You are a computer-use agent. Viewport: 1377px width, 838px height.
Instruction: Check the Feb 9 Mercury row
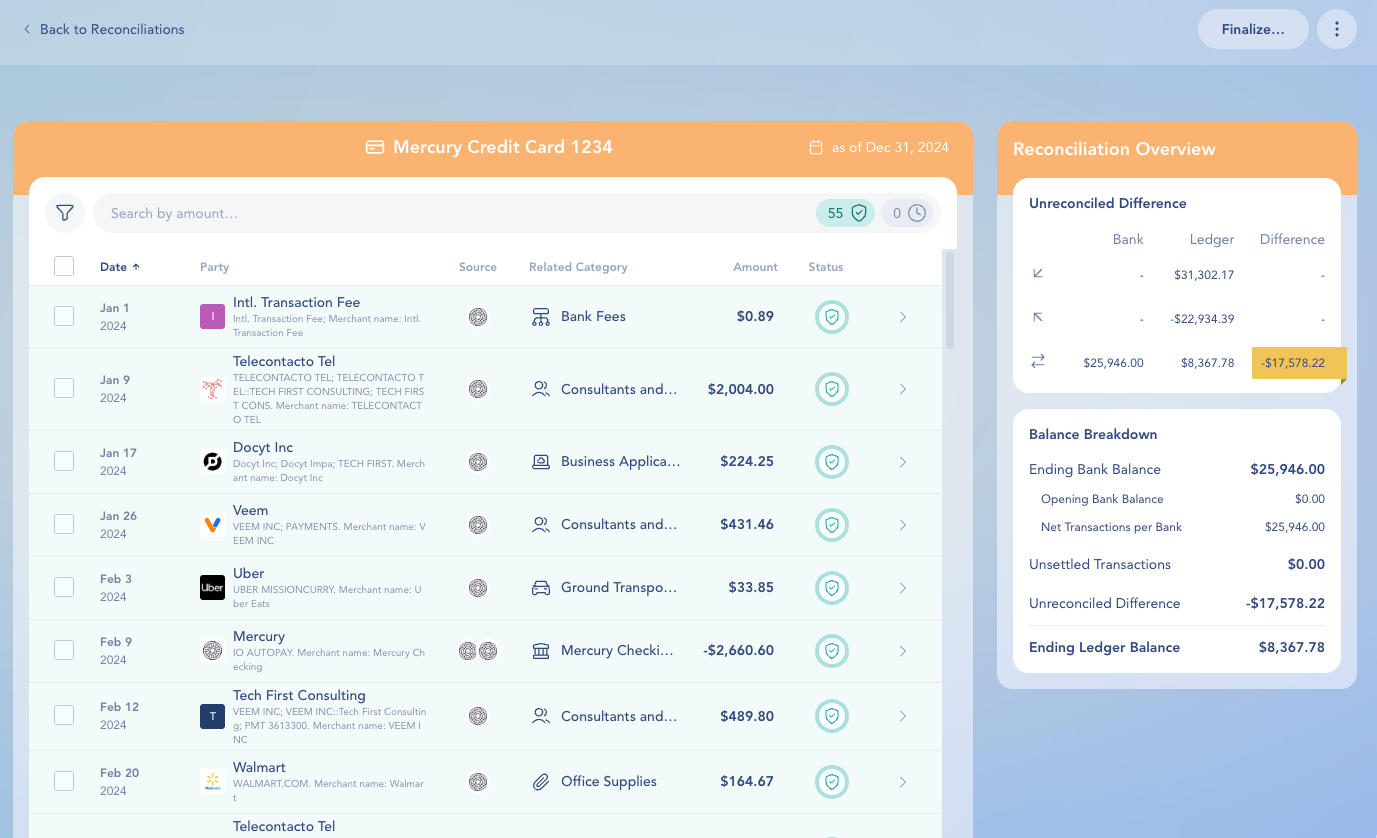tap(64, 650)
